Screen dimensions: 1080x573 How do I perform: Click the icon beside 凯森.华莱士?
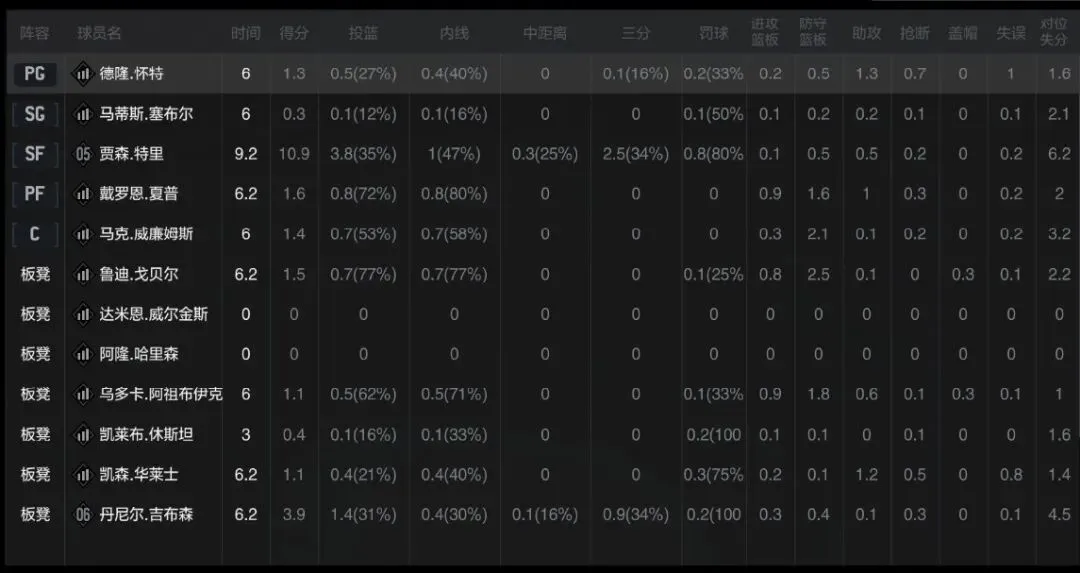[83, 474]
